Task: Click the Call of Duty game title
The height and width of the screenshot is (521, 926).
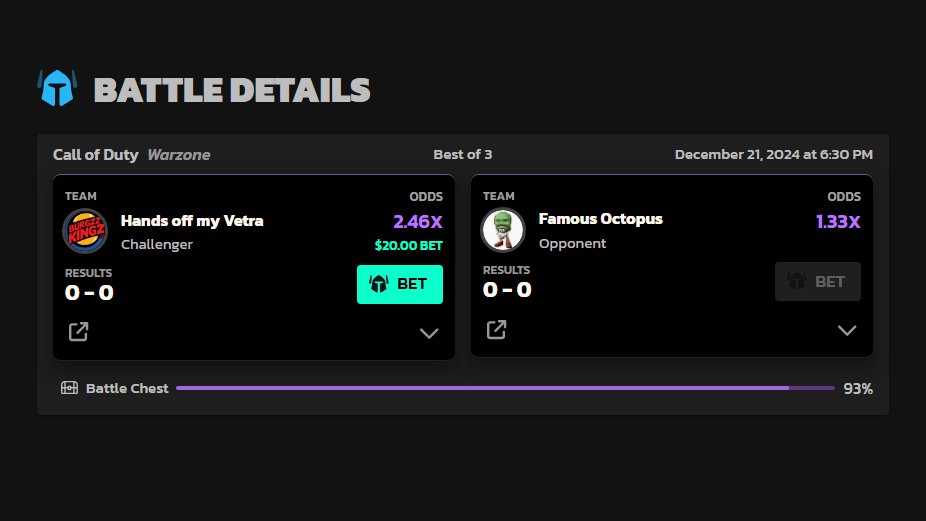Action: click(96, 155)
